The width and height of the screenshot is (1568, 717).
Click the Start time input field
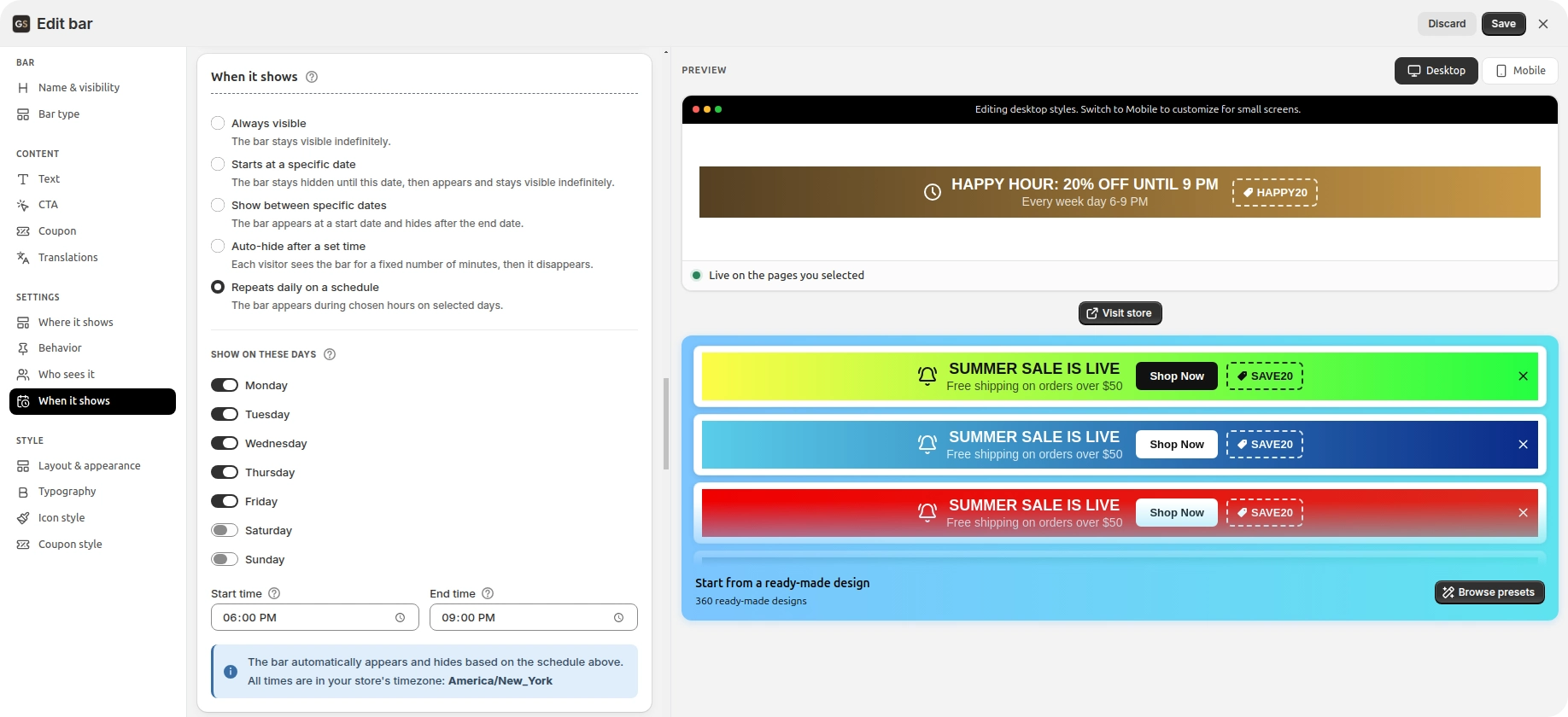(315, 617)
